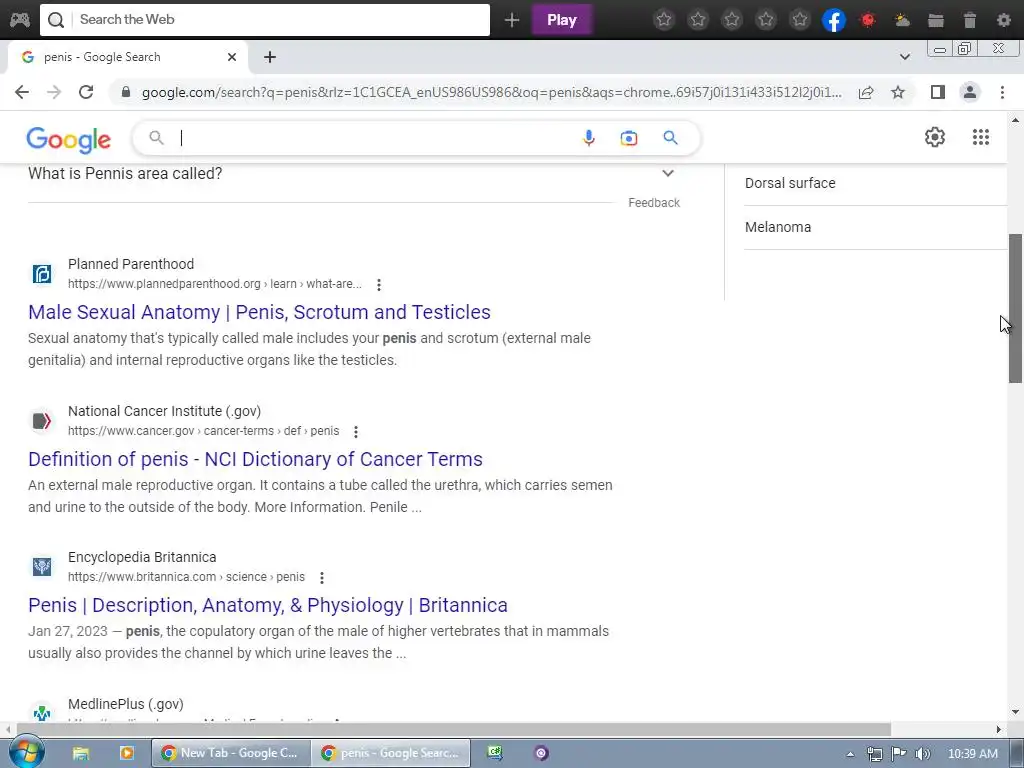
Task: Open top bar gear settings
Action: pyautogui.click(x=1004, y=20)
